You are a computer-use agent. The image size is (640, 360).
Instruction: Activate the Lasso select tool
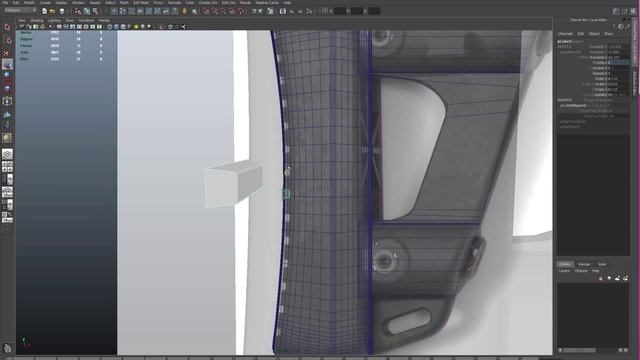pyautogui.click(x=7, y=40)
